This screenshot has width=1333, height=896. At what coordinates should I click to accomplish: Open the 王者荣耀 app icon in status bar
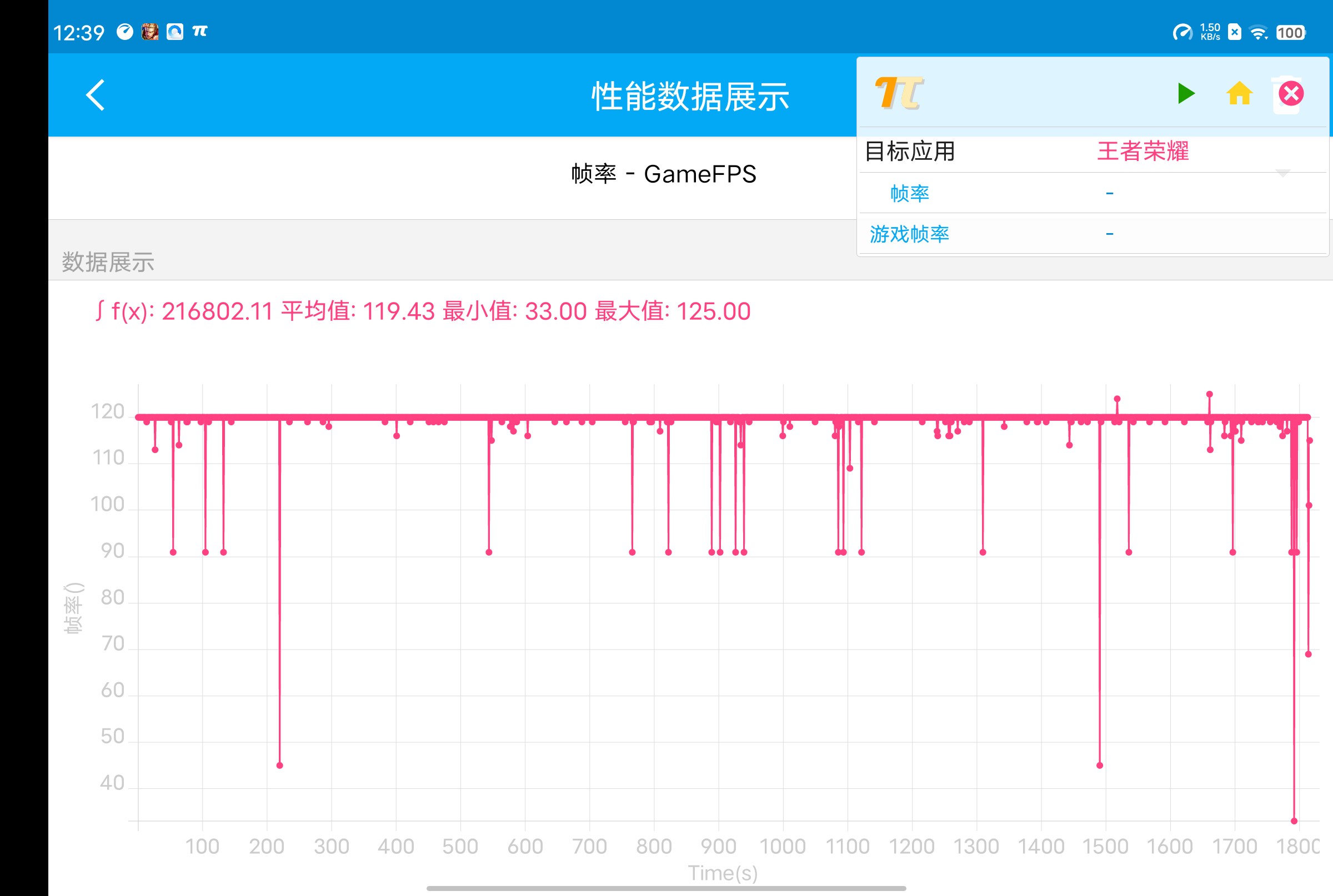tap(151, 32)
